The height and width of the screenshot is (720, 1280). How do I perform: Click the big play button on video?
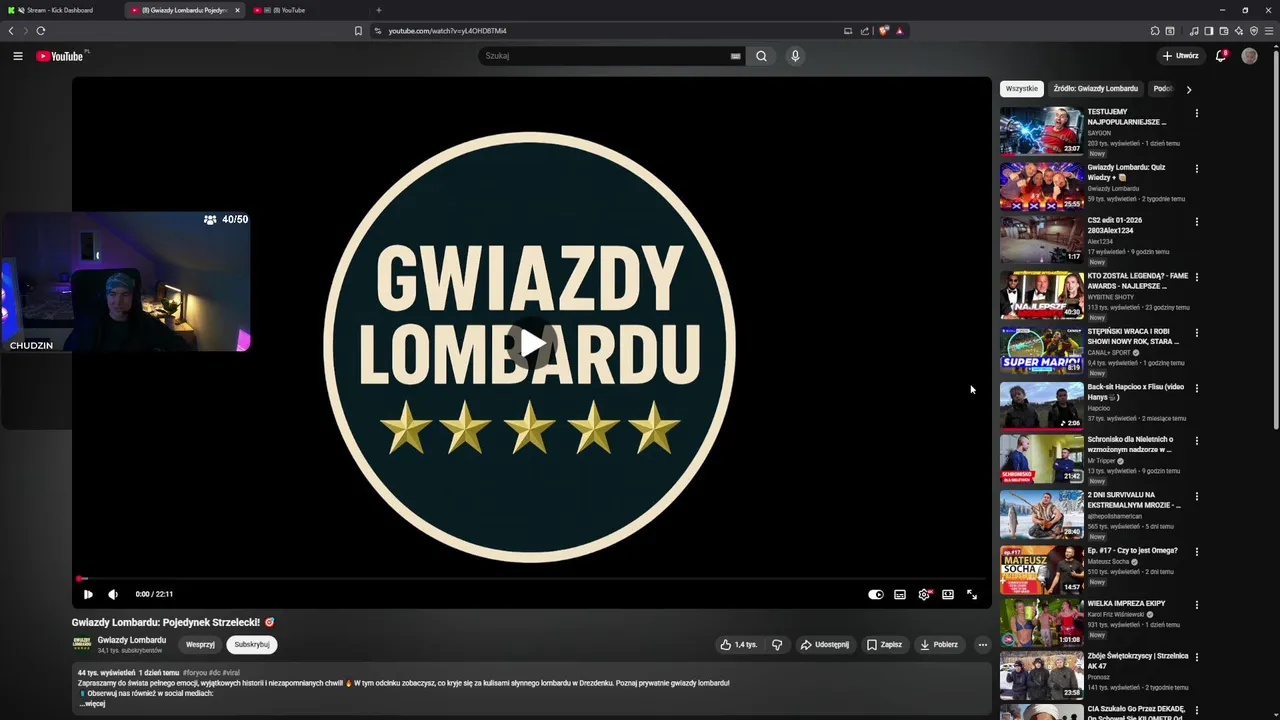tap(531, 344)
